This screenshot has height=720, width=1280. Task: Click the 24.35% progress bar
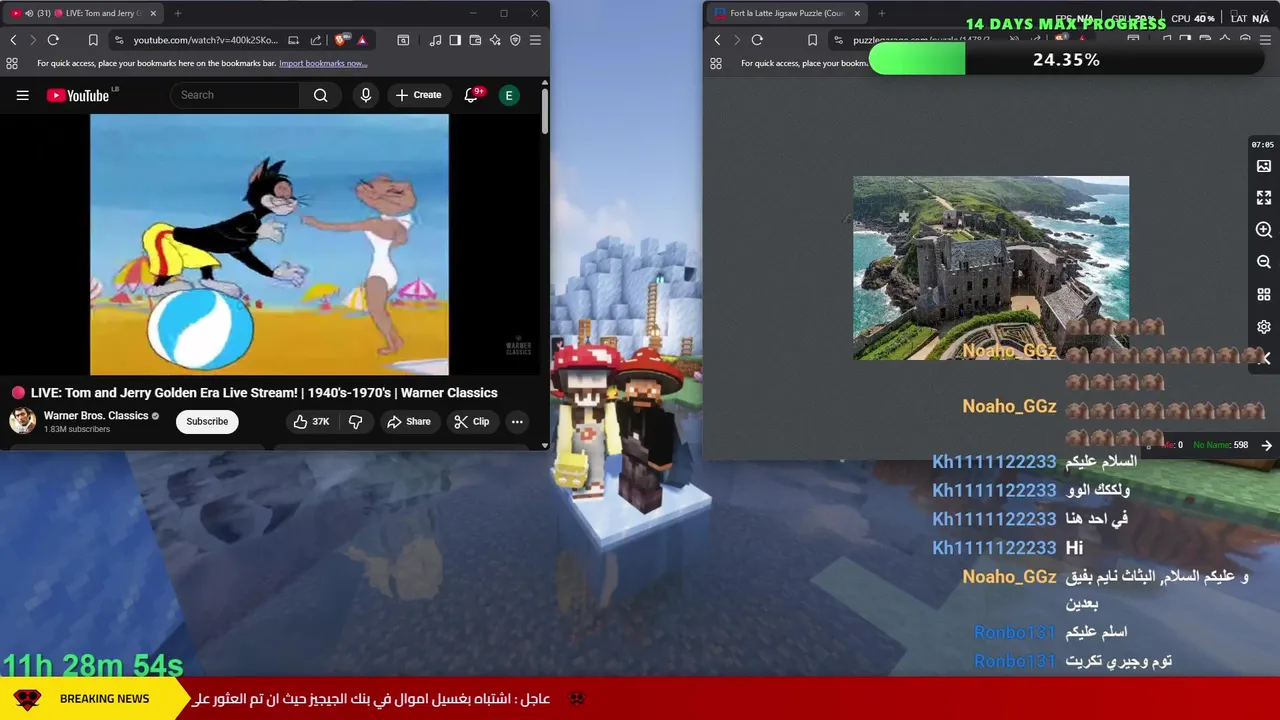[1066, 60]
